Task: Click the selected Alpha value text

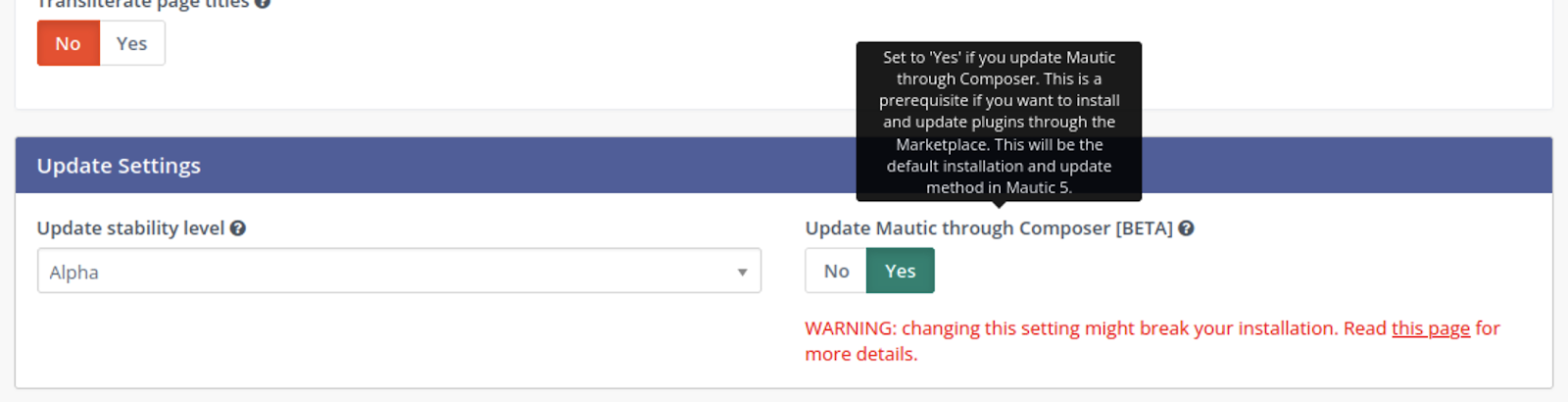Action: (x=74, y=273)
